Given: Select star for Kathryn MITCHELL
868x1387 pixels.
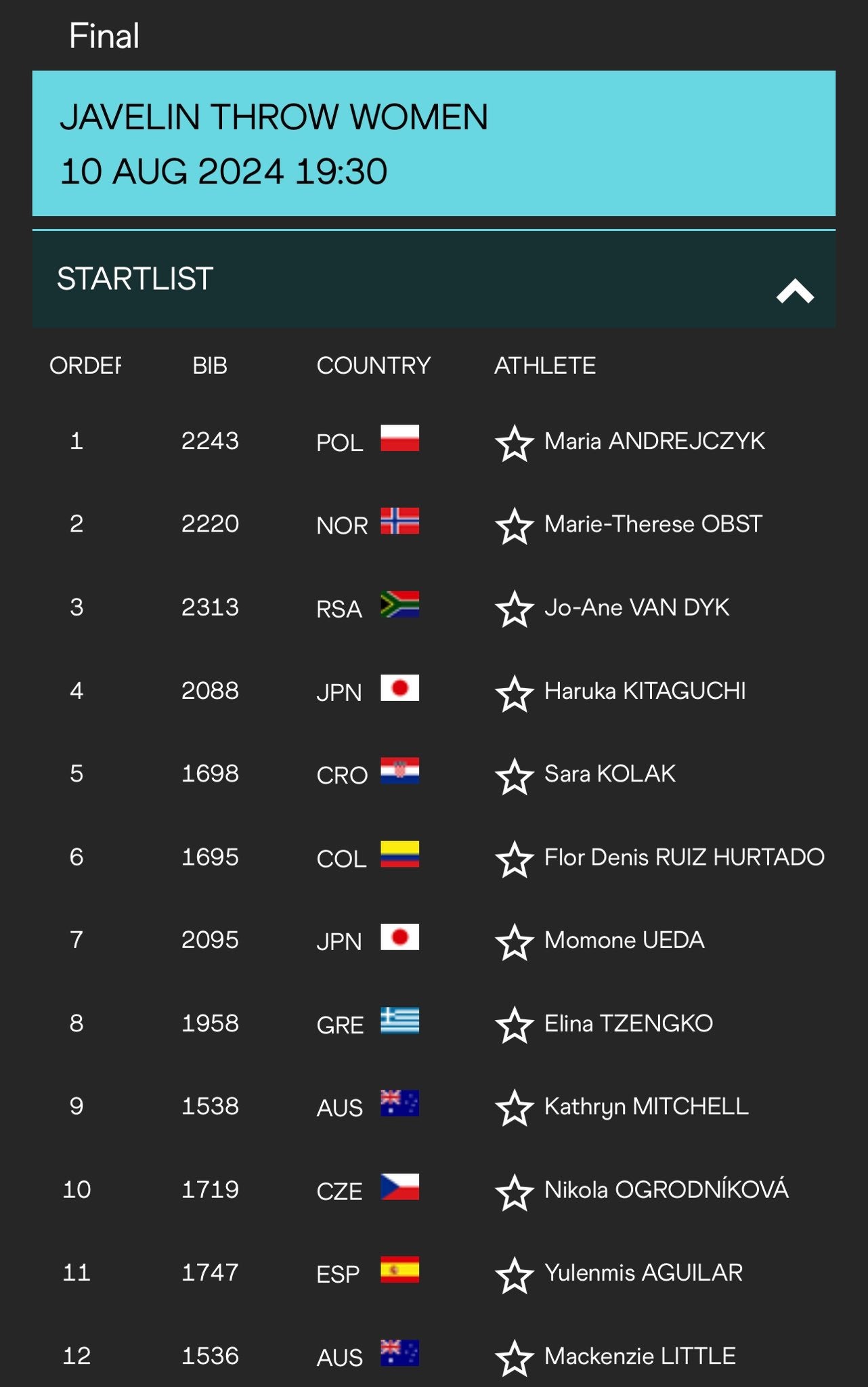Looking at the screenshot, I should click(515, 1108).
